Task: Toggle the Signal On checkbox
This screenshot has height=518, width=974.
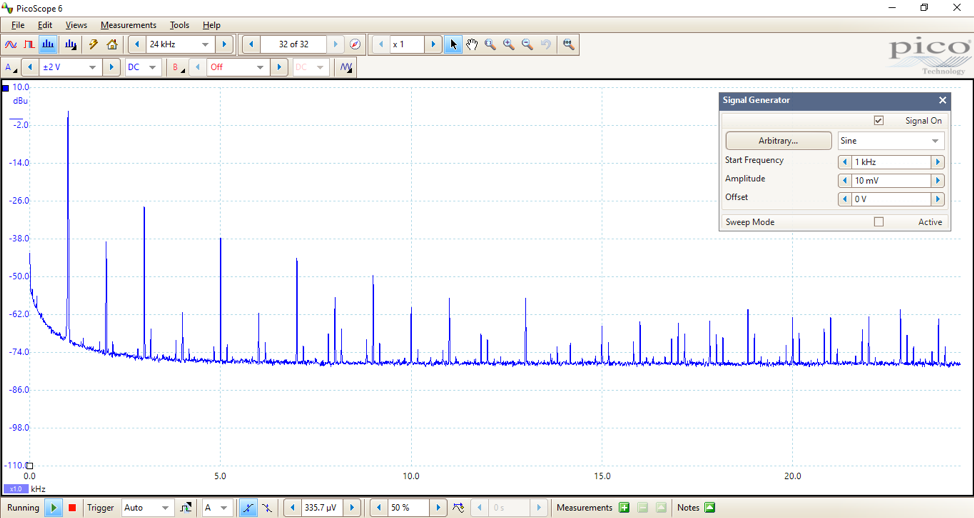Action: 878,120
